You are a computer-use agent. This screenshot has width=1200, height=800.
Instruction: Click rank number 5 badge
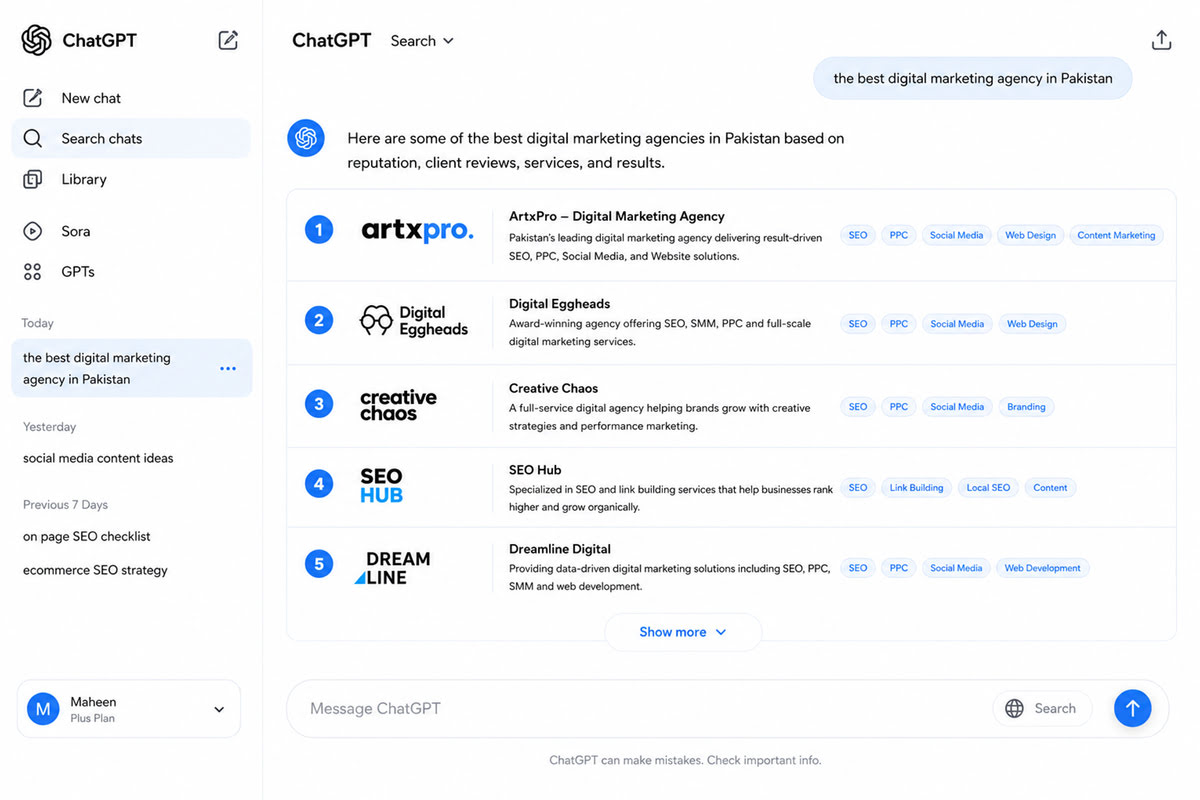[x=319, y=565]
